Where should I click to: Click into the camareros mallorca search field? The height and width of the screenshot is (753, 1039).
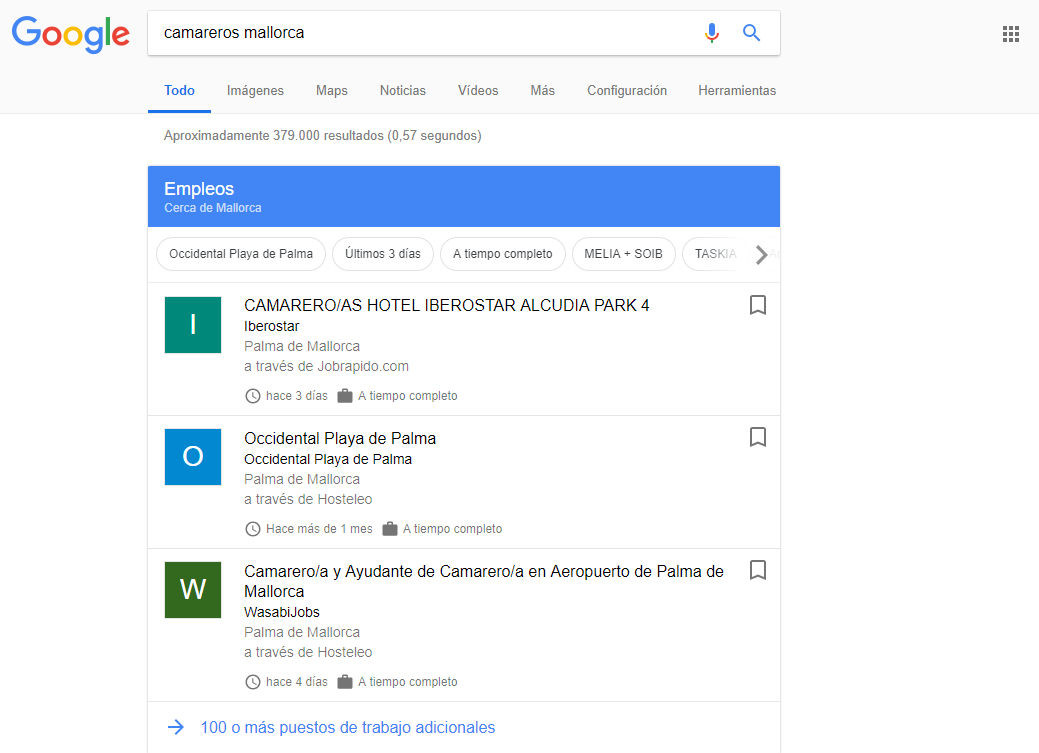pyautogui.click(x=420, y=33)
